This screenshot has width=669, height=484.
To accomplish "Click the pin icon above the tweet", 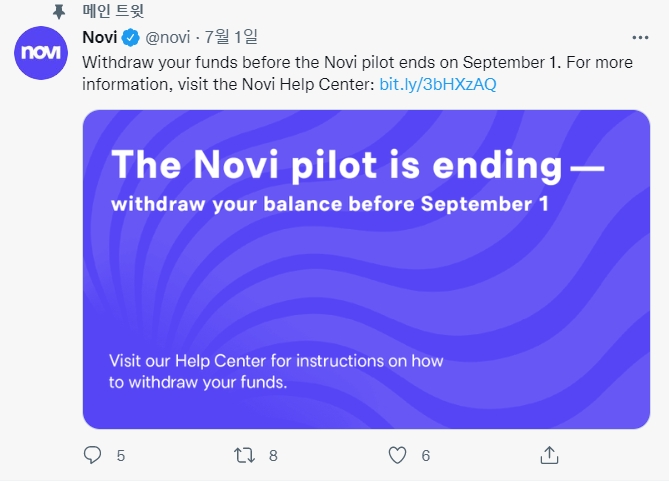I will point(60,11).
